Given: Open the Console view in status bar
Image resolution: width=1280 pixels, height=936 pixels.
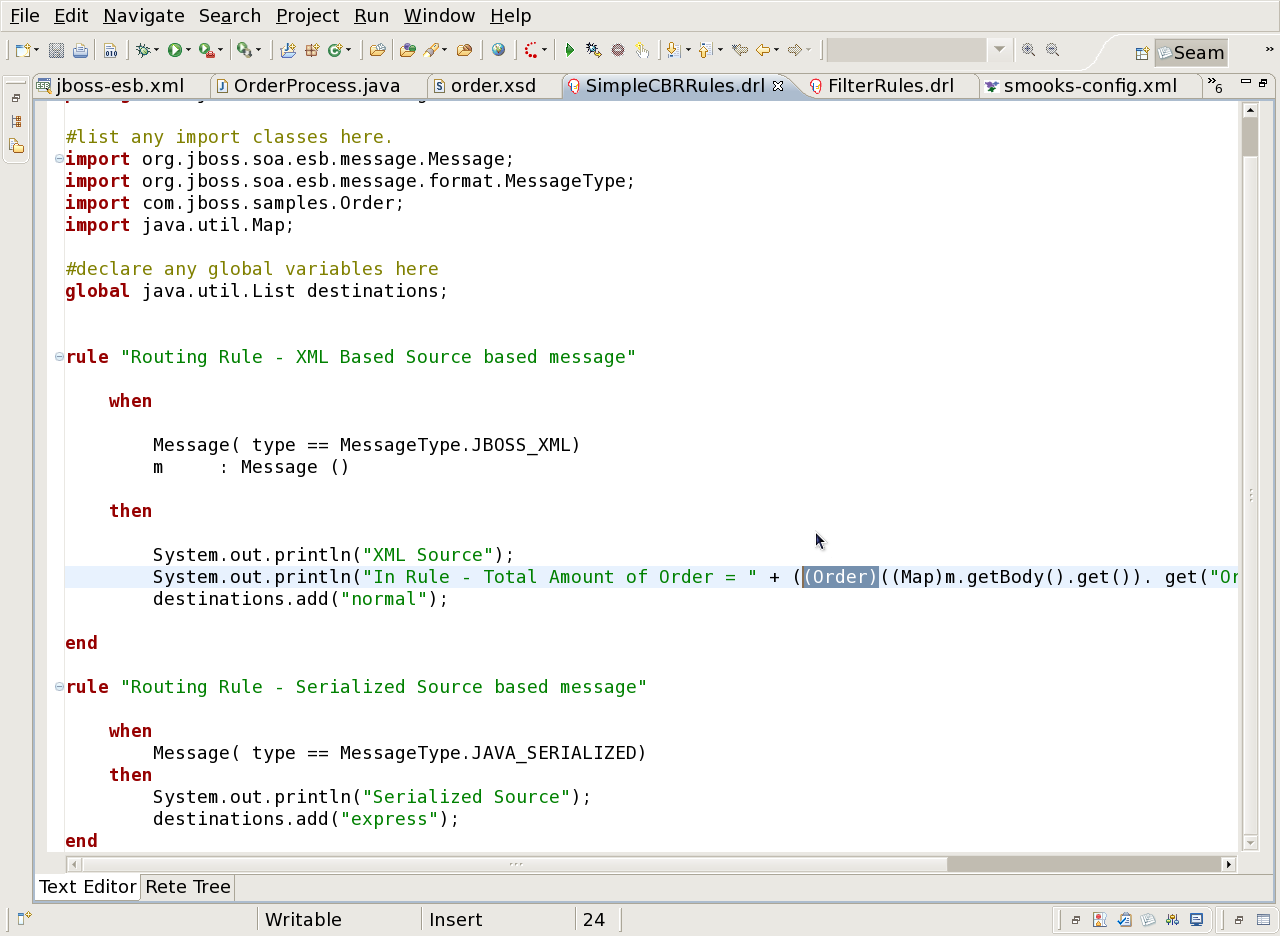Looking at the screenshot, I should coord(1196,920).
